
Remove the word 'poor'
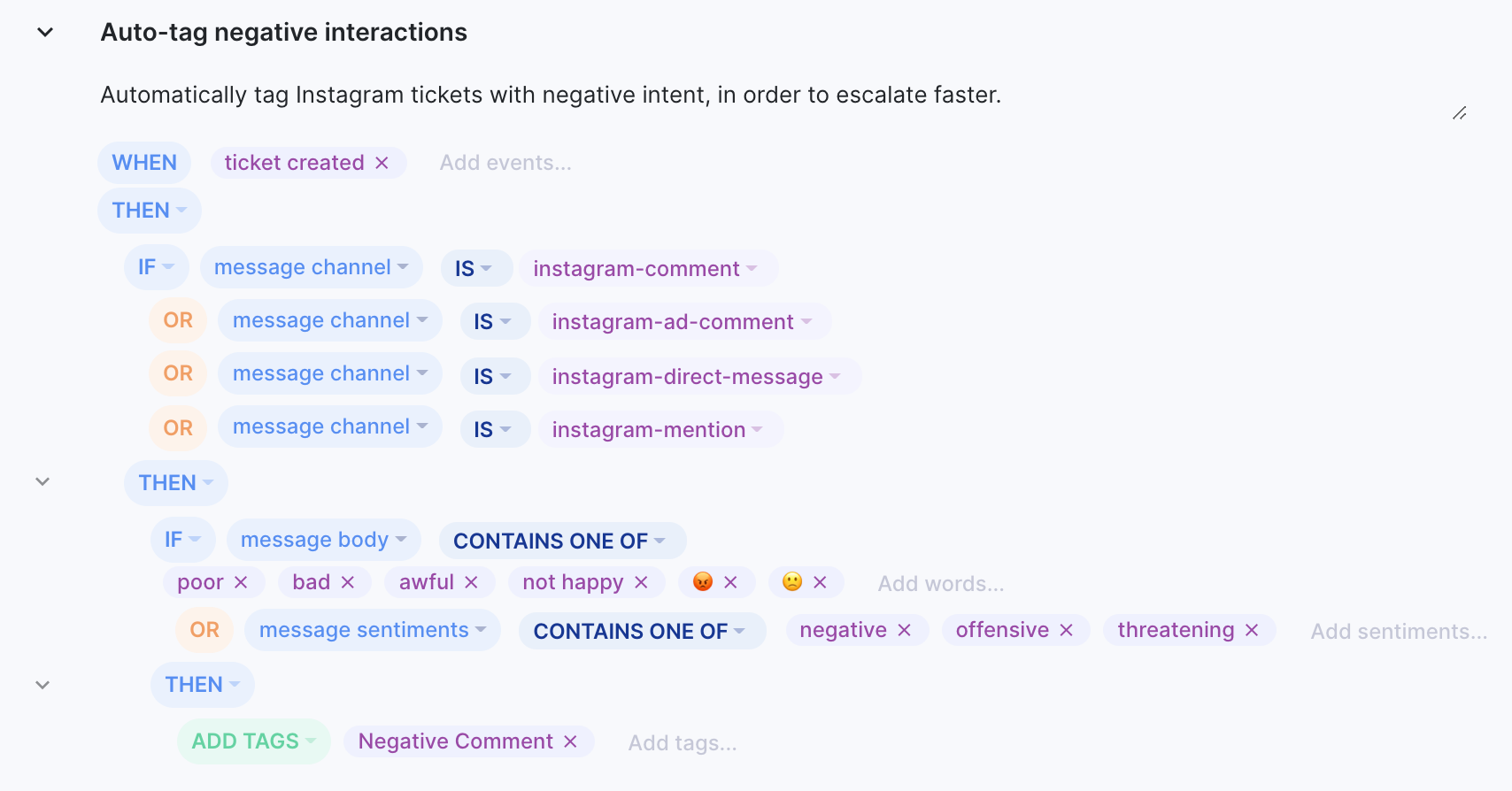click(x=241, y=582)
